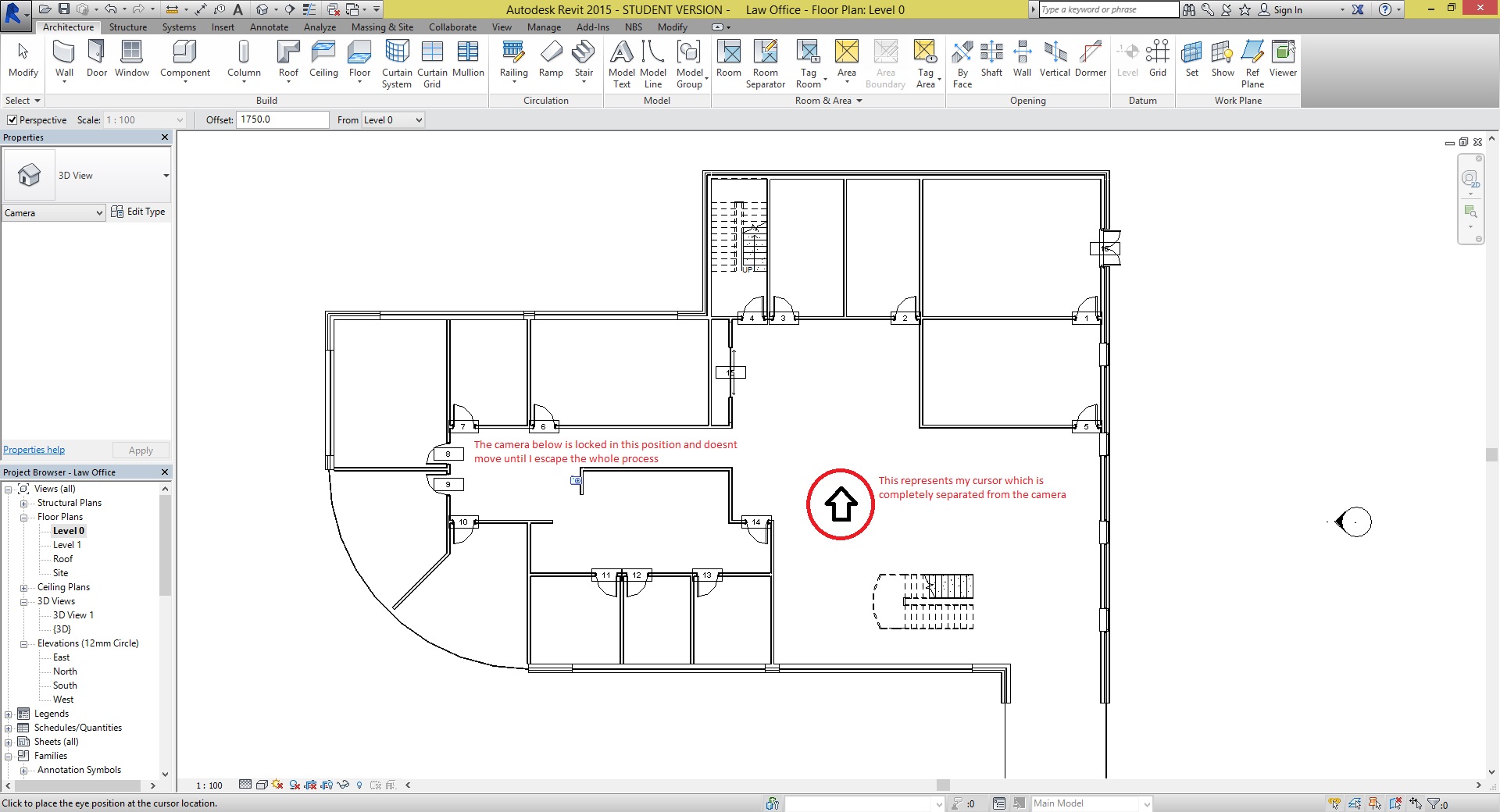1500x812 pixels.
Task: Expand the Legends tree node
Action: [9, 714]
